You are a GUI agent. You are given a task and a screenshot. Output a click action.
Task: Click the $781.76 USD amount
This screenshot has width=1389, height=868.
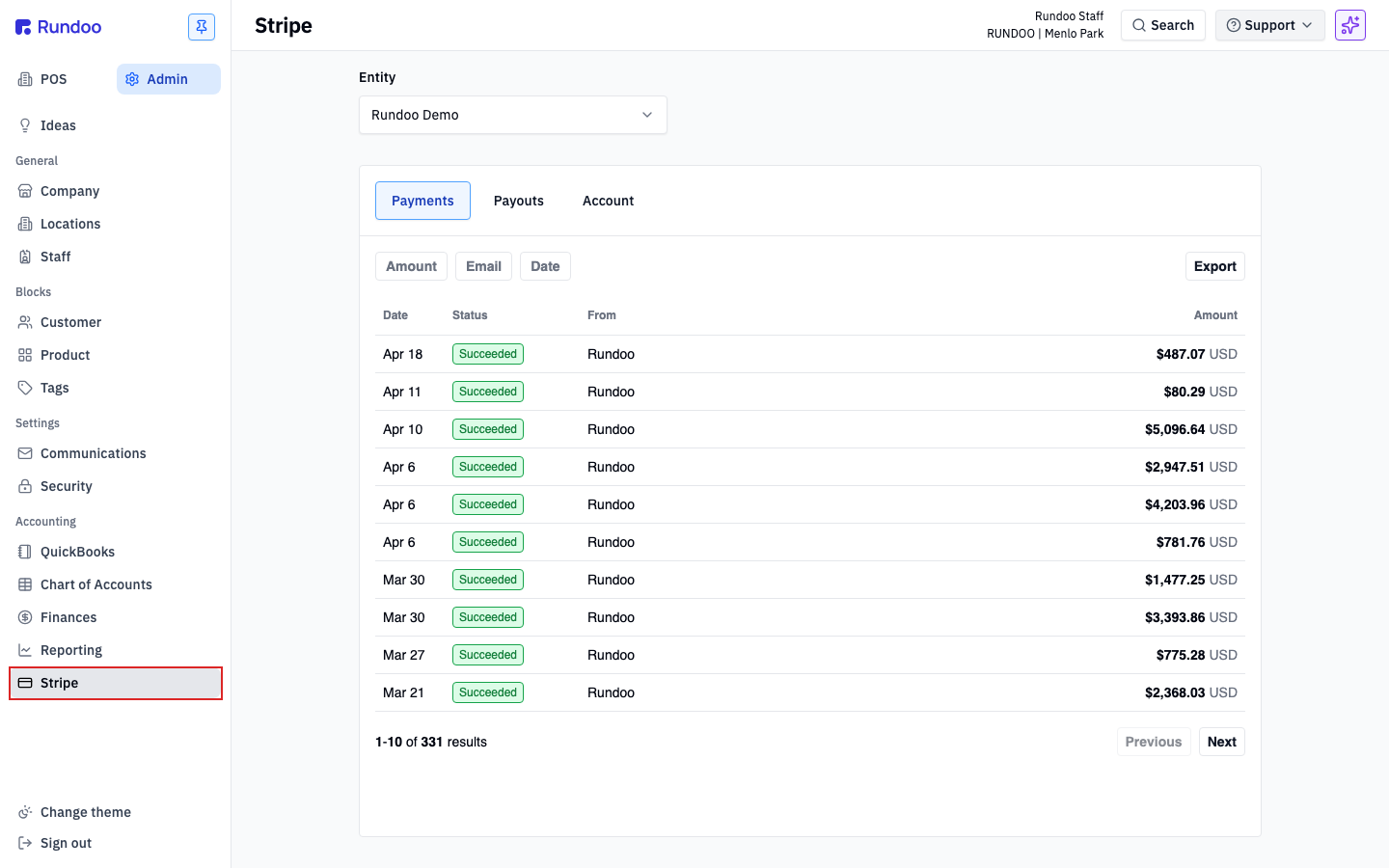1197,542
